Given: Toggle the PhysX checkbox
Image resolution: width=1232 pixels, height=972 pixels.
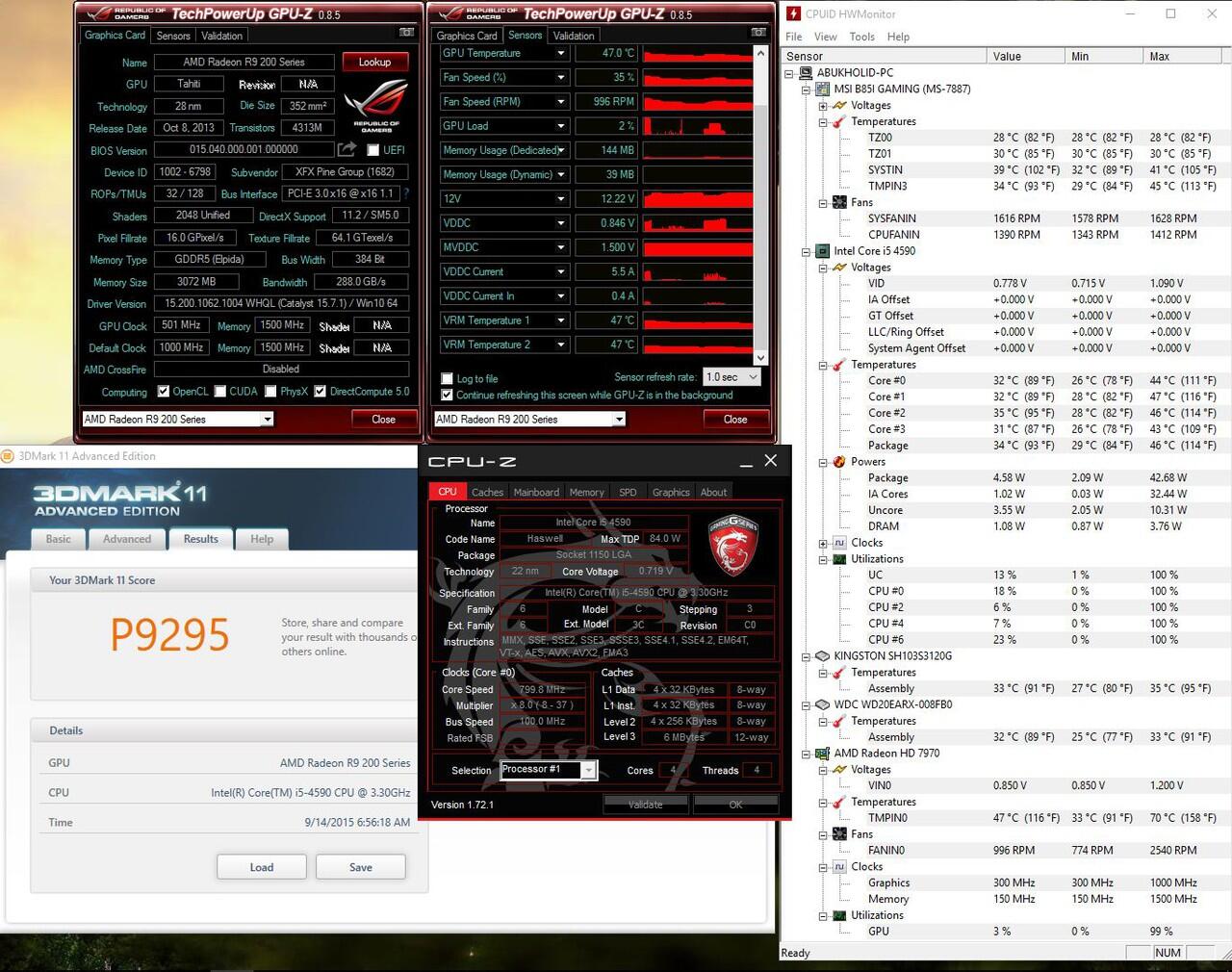Looking at the screenshot, I should click(270, 392).
